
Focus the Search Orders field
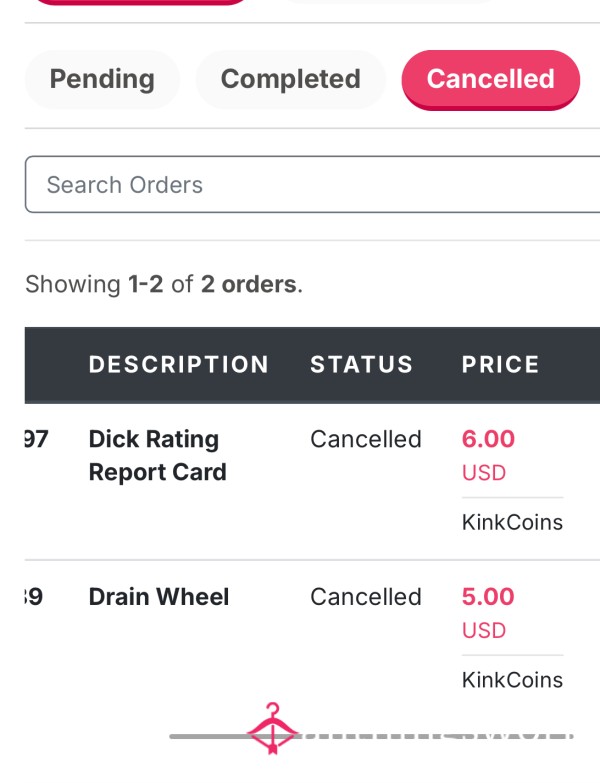[x=312, y=184]
